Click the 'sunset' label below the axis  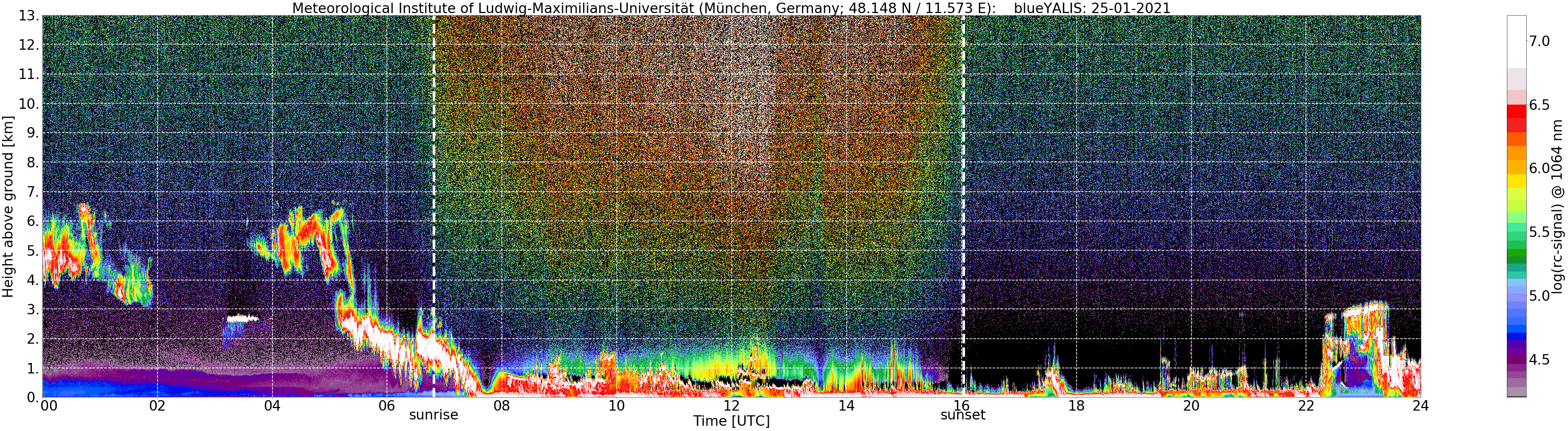pos(963,415)
